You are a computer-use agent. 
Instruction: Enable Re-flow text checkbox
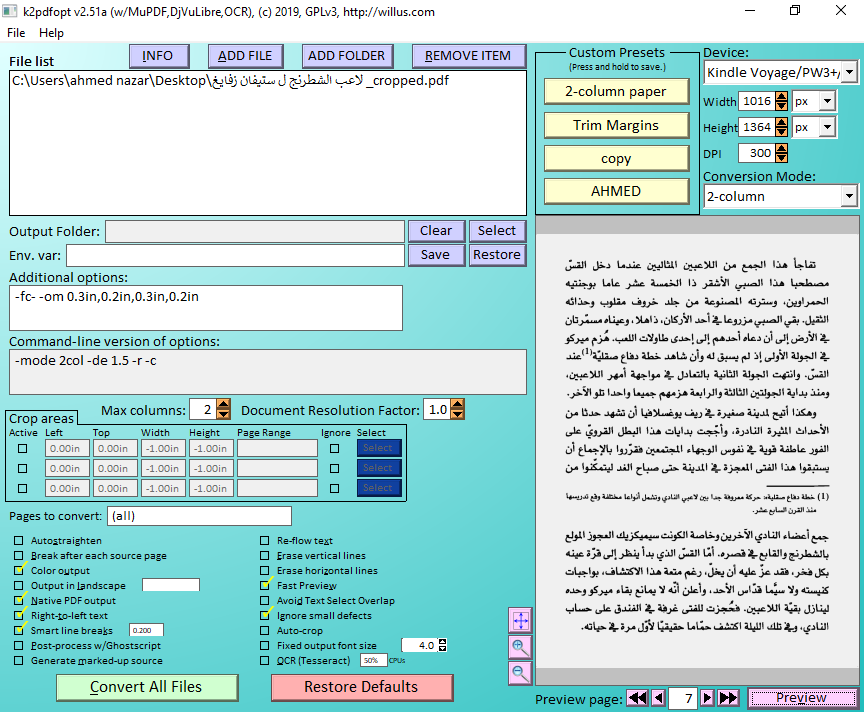pyautogui.click(x=265, y=540)
